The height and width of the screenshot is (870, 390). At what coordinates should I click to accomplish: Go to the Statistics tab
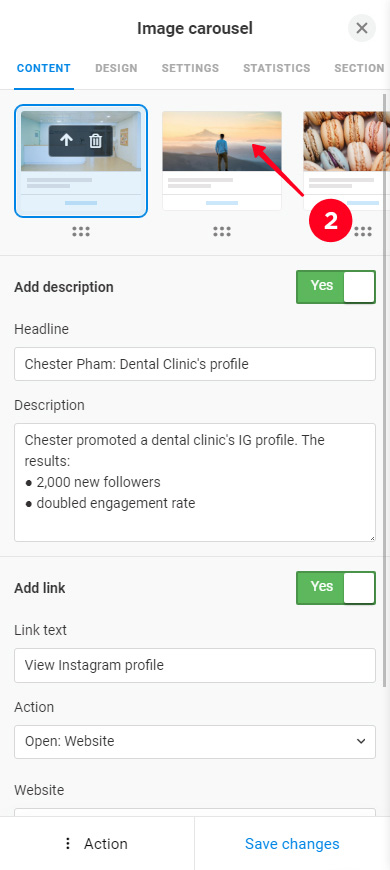276,68
